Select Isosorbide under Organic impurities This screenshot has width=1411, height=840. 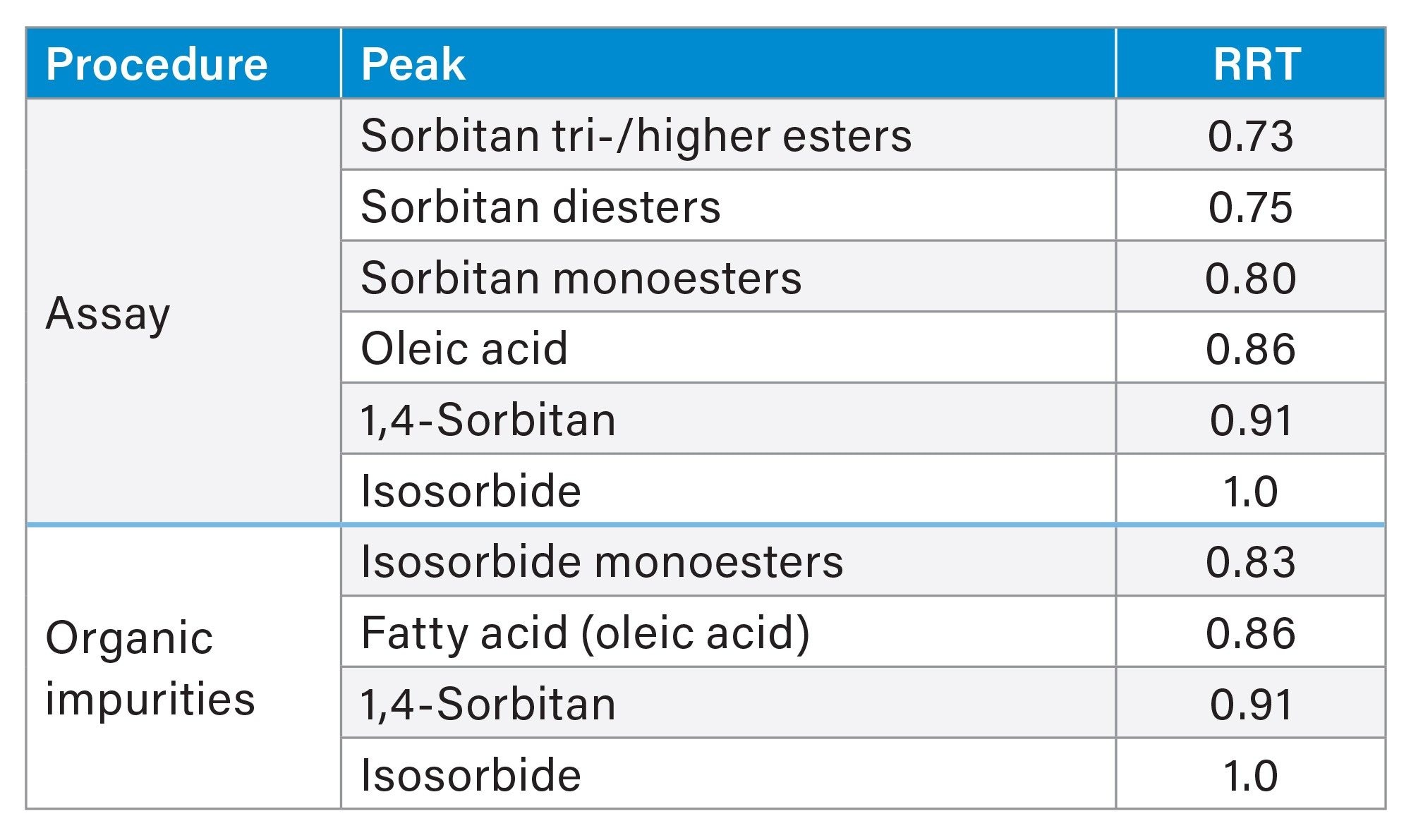point(471,775)
